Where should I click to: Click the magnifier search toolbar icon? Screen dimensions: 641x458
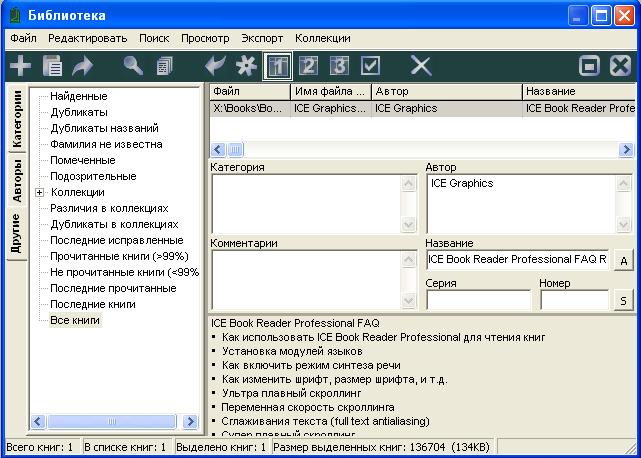click(x=133, y=66)
